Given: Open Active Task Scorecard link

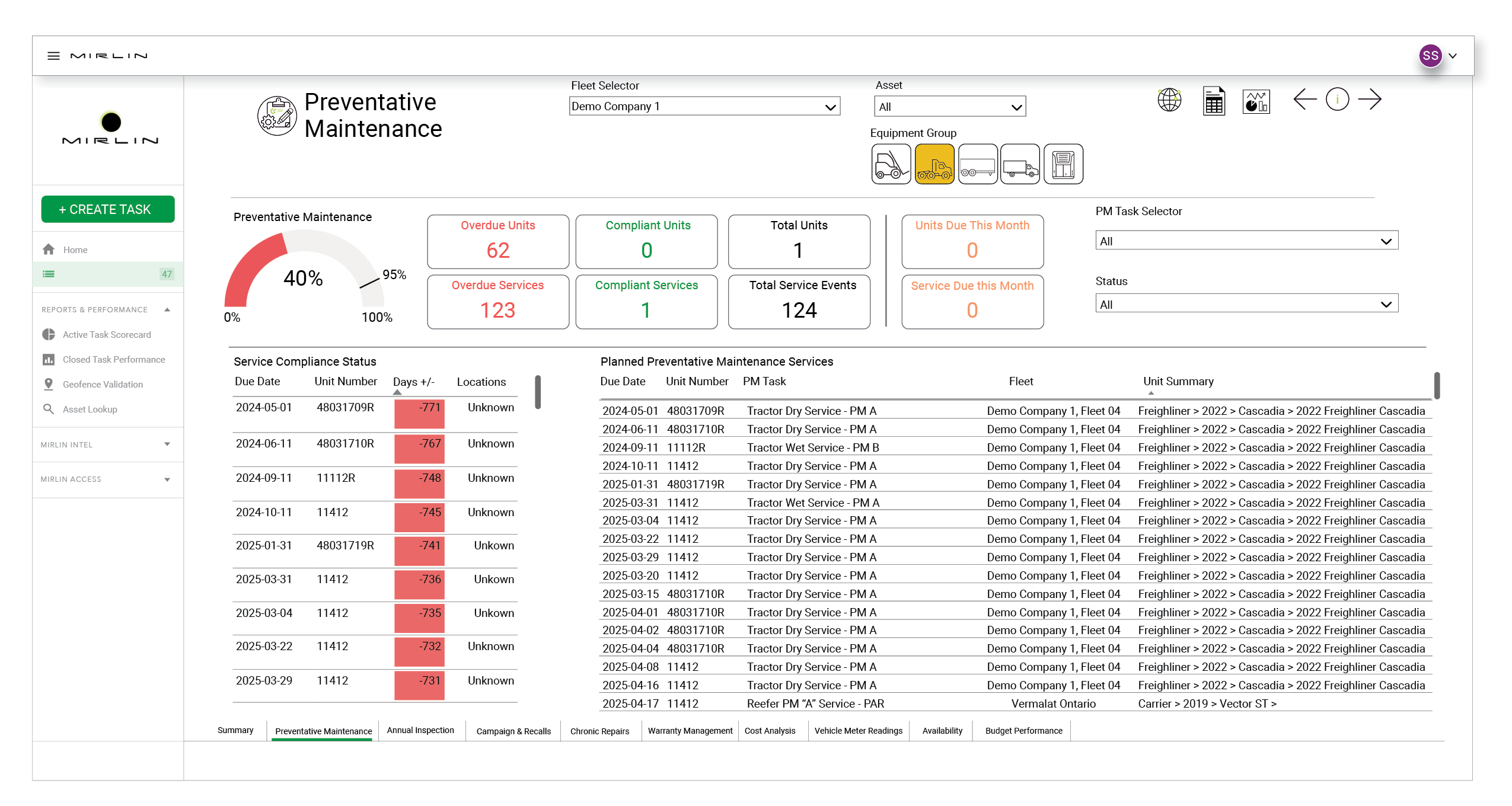Looking at the screenshot, I should (107, 334).
